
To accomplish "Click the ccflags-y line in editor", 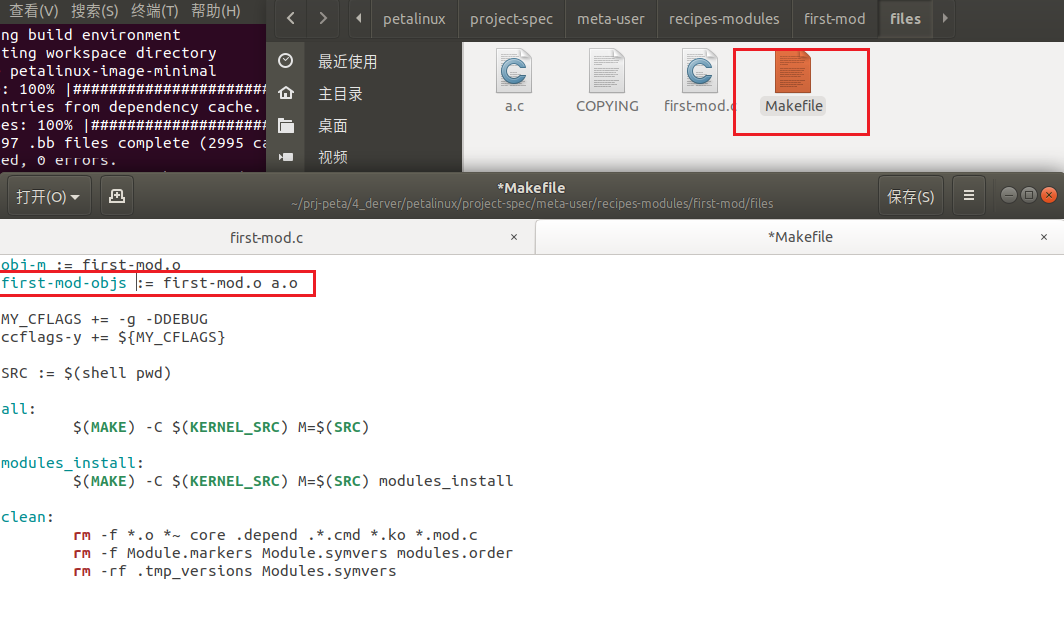I will [x=113, y=337].
